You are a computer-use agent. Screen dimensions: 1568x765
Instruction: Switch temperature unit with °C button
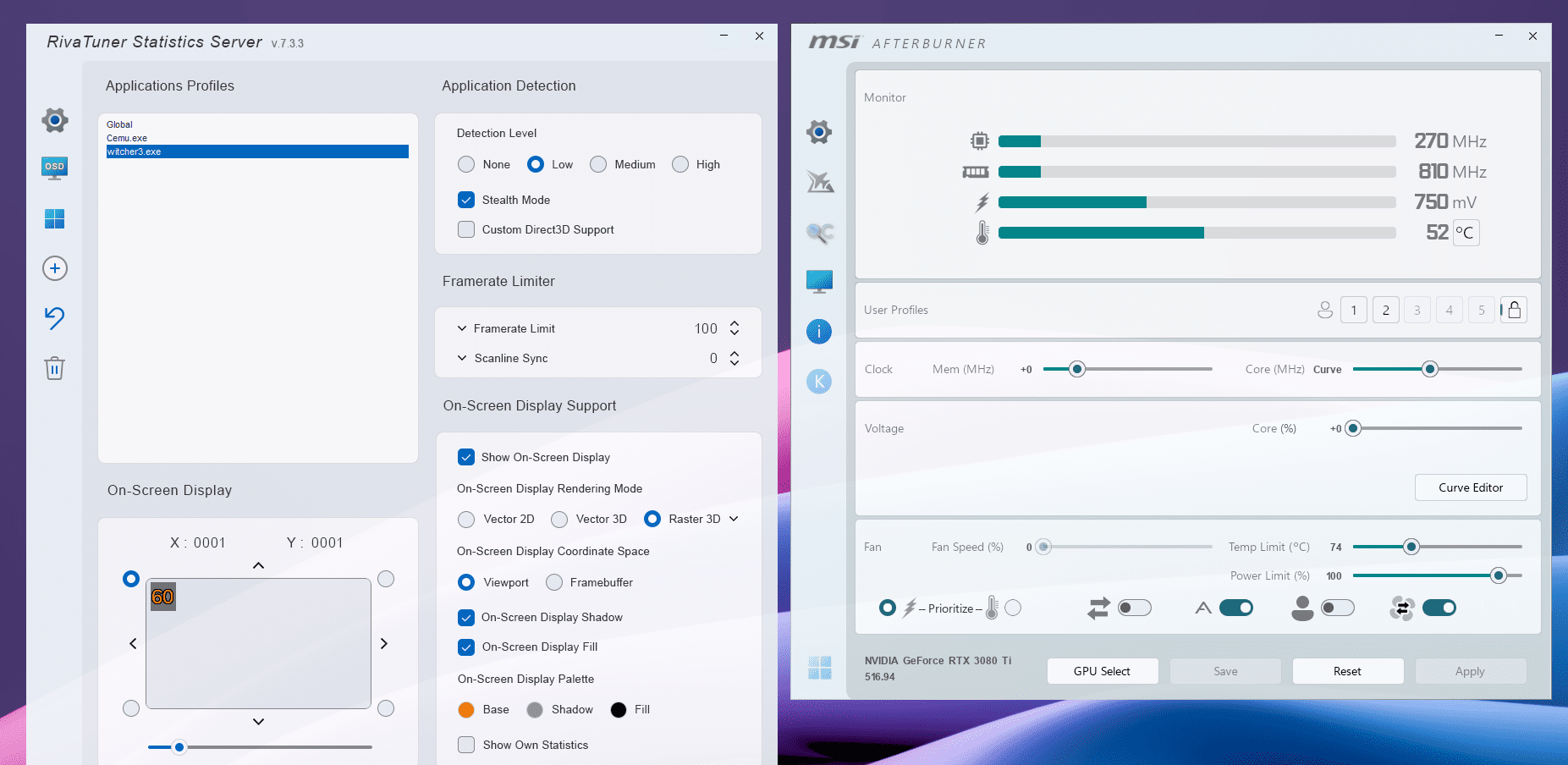pyautogui.click(x=1466, y=233)
